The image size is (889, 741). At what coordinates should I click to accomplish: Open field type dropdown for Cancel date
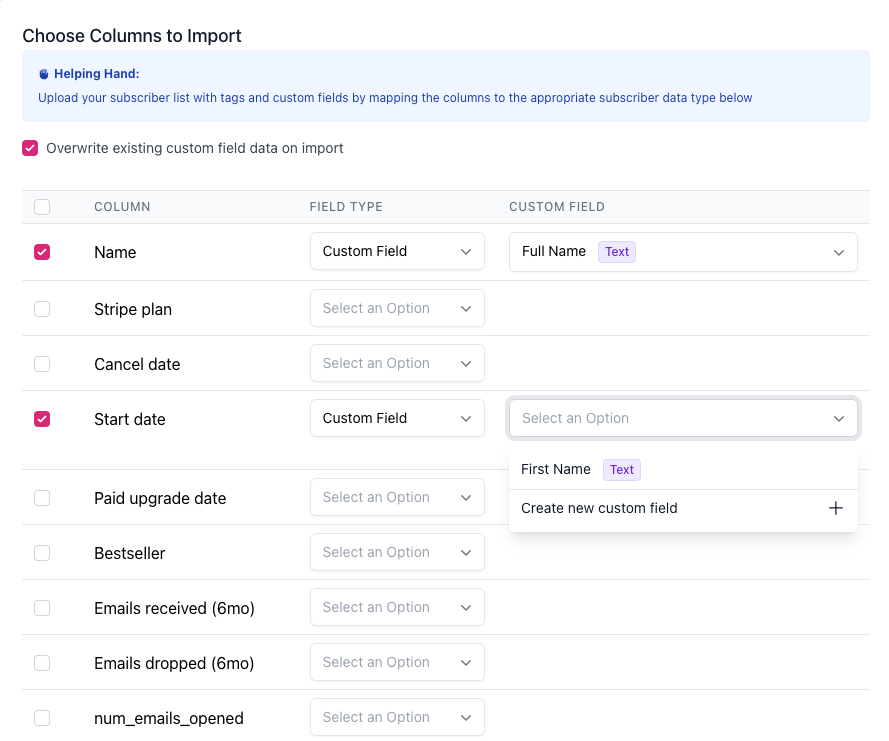point(397,363)
